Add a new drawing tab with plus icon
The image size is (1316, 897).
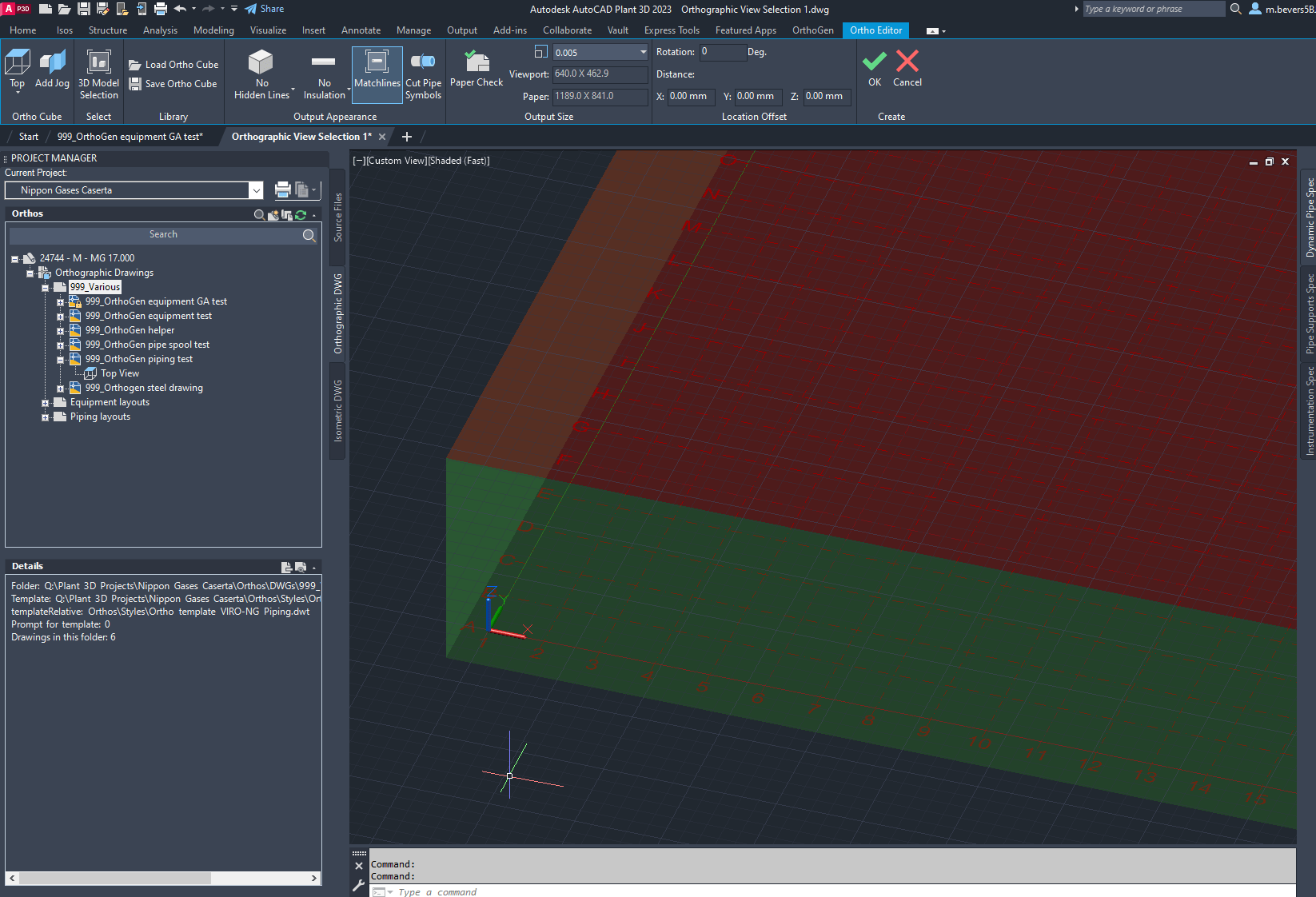click(407, 137)
